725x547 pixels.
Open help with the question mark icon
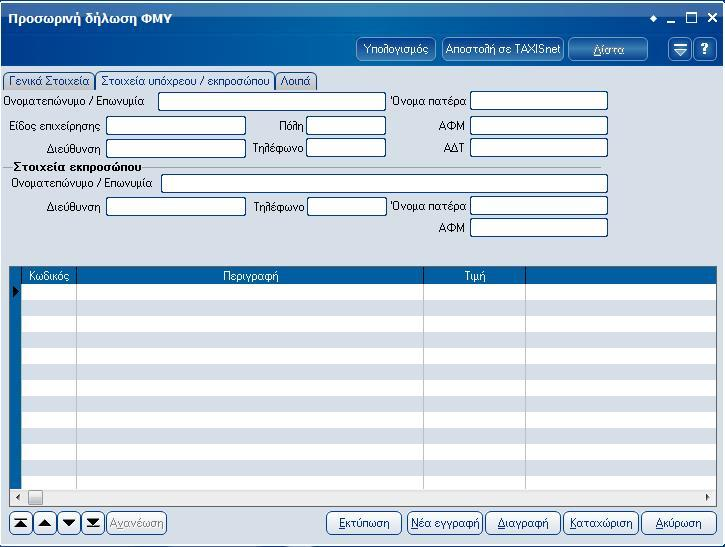tap(705, 49)
